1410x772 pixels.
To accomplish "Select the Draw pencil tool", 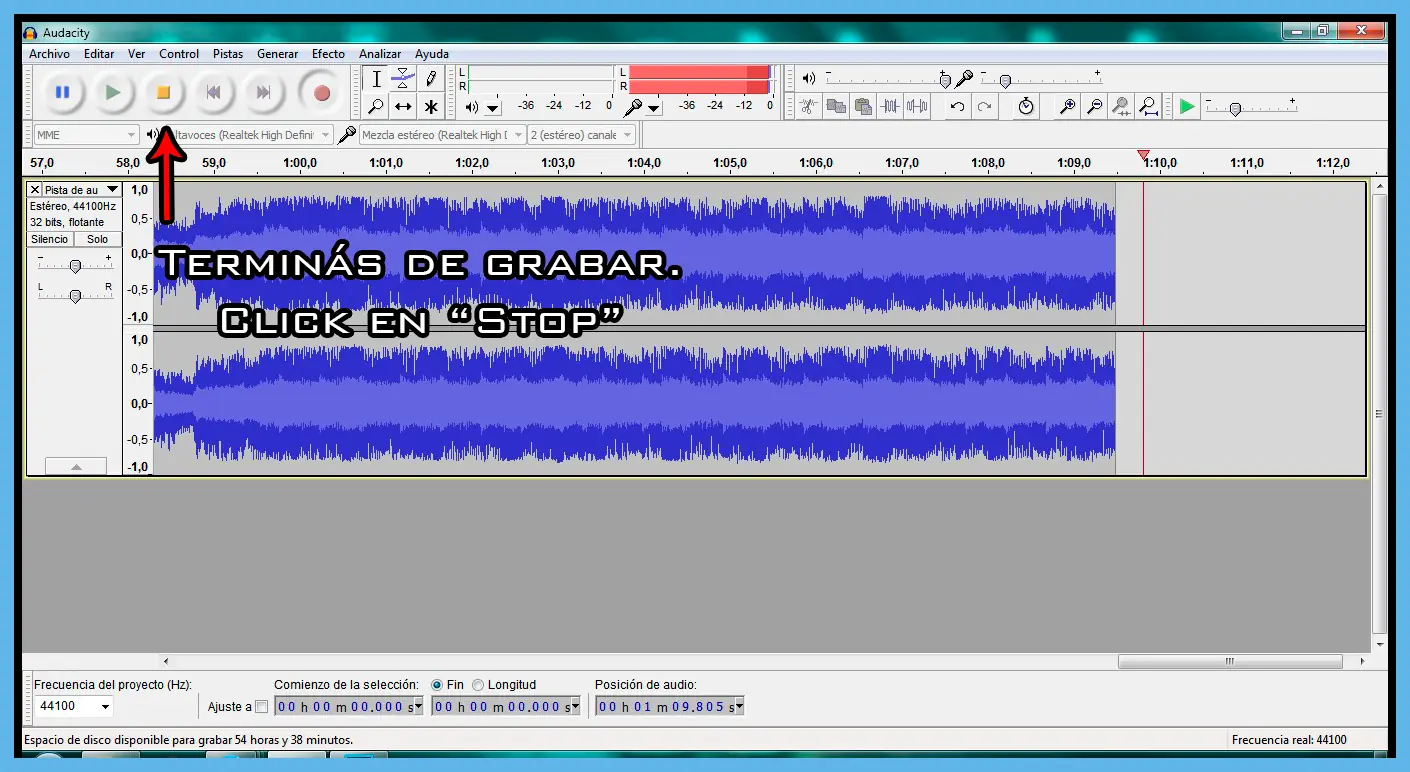I will coord(431,79).
